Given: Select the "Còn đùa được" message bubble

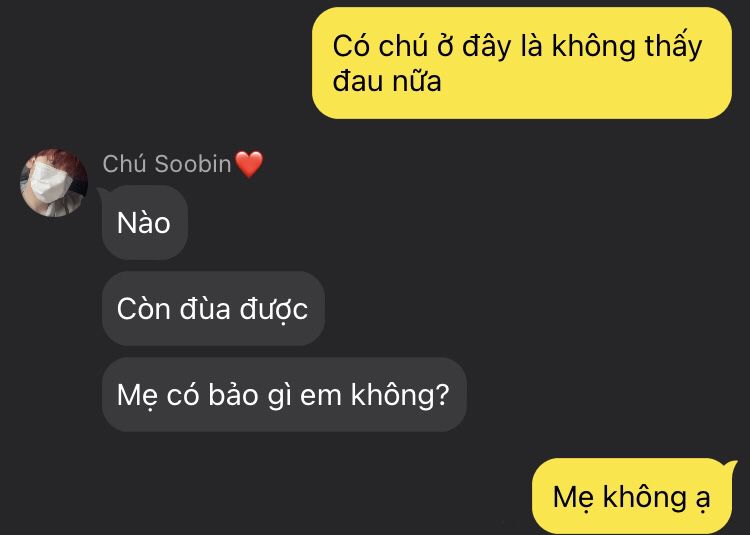Looking at the screenshot, I should (x=213, y=309).
